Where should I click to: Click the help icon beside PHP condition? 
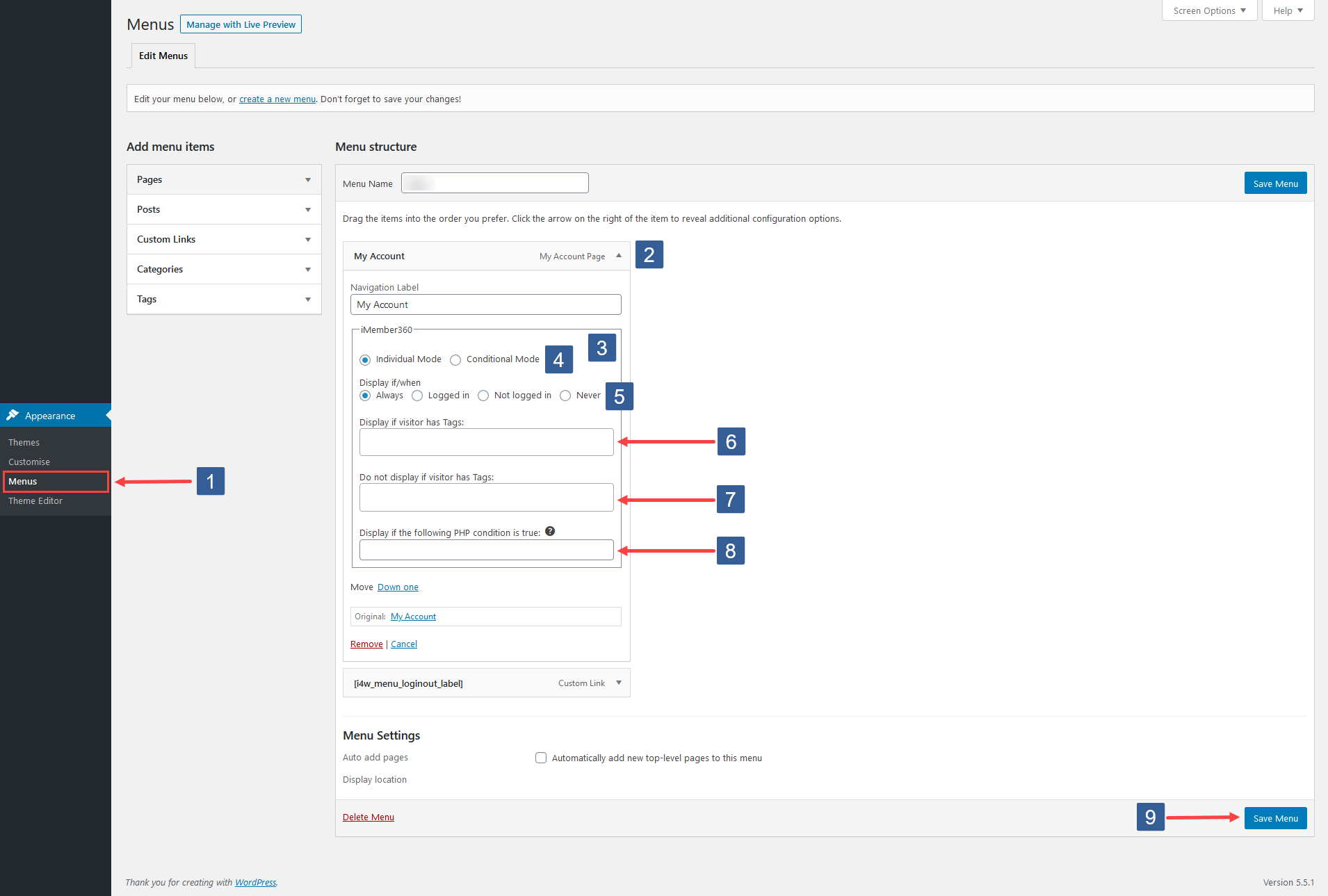click(549, 531)
